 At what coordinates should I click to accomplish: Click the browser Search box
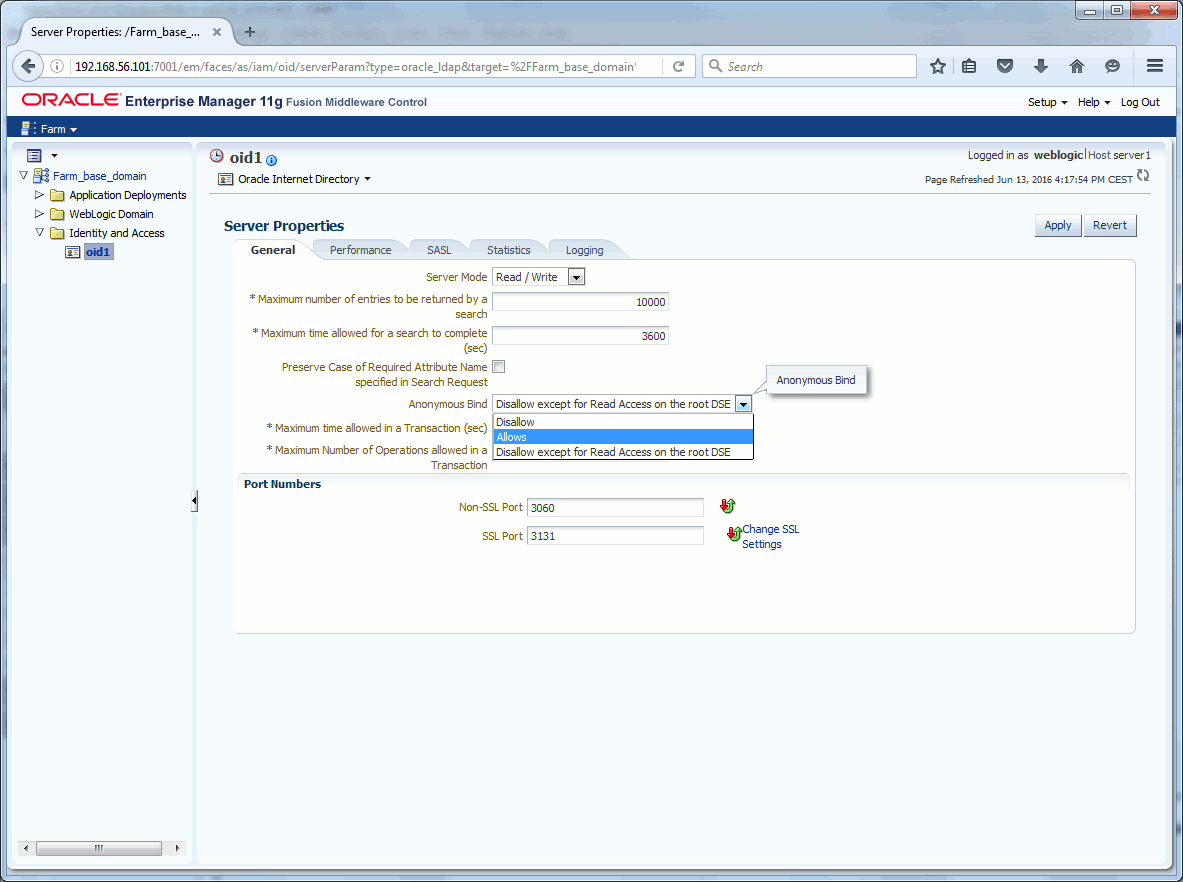click(x=810, y=66)
